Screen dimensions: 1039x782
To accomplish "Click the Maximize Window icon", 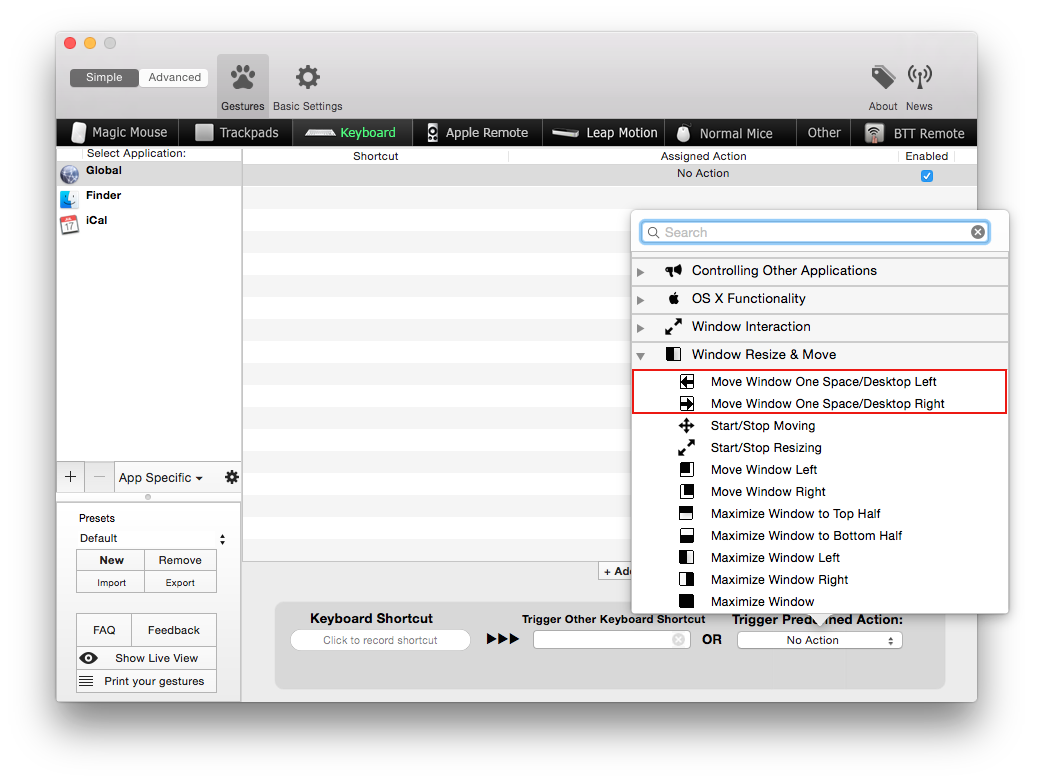I will (686, 601).
